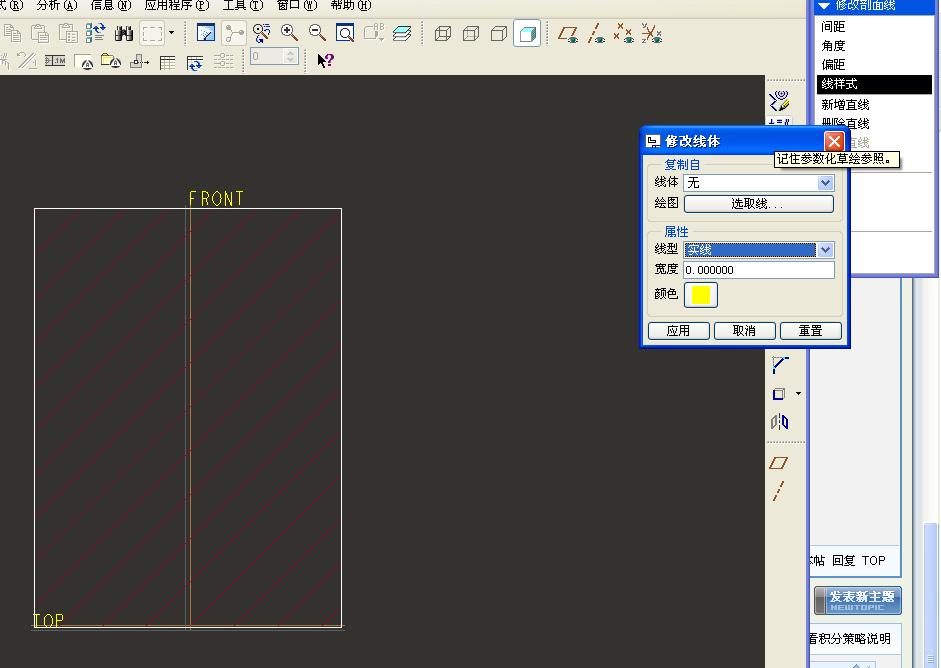Click the corner chamfer sketch icon
Image resolution: width=941 pixels, height=668 pixels.
[780, 364]
